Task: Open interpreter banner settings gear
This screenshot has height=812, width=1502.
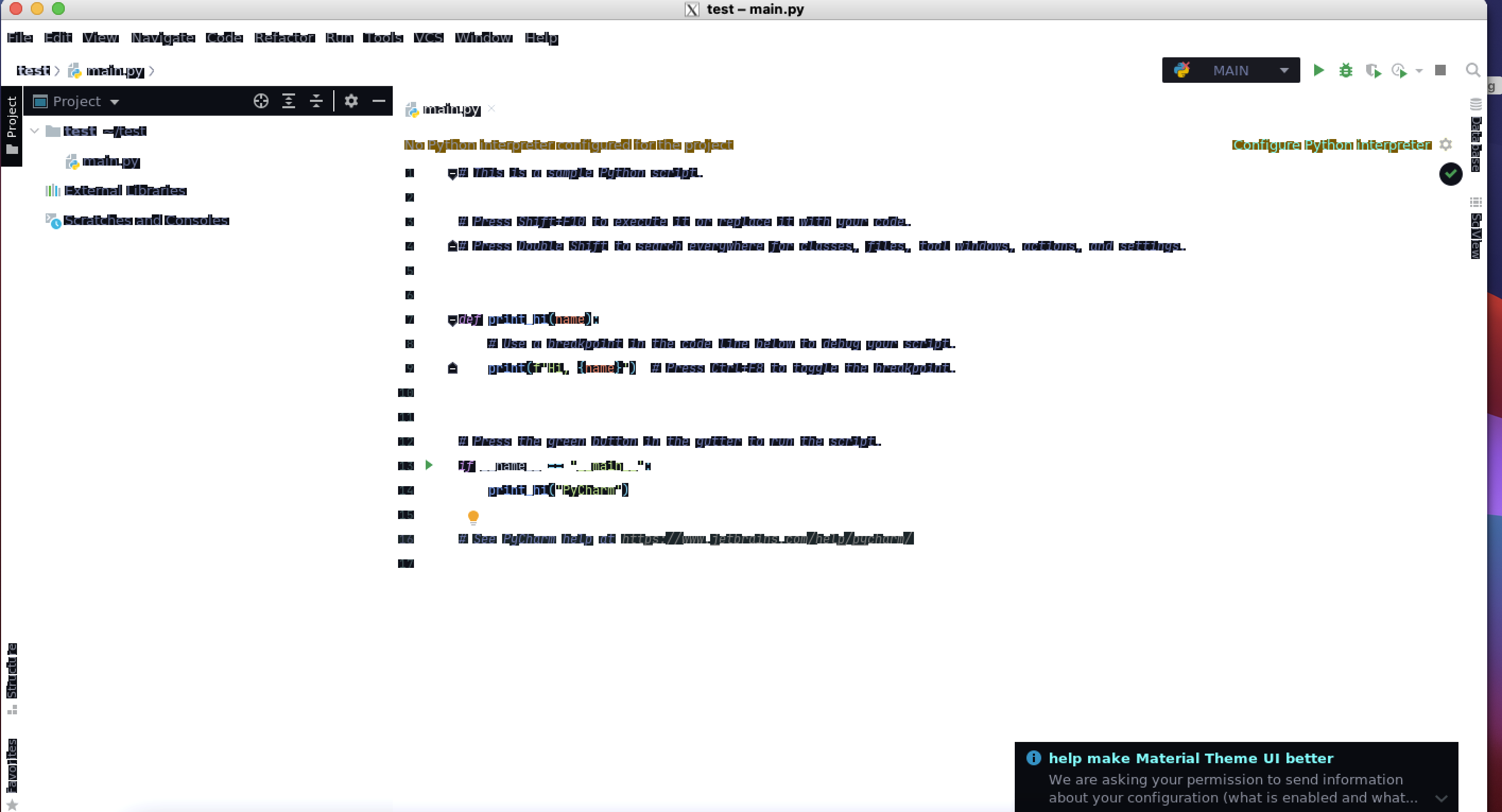Action: click(1445, 144)
